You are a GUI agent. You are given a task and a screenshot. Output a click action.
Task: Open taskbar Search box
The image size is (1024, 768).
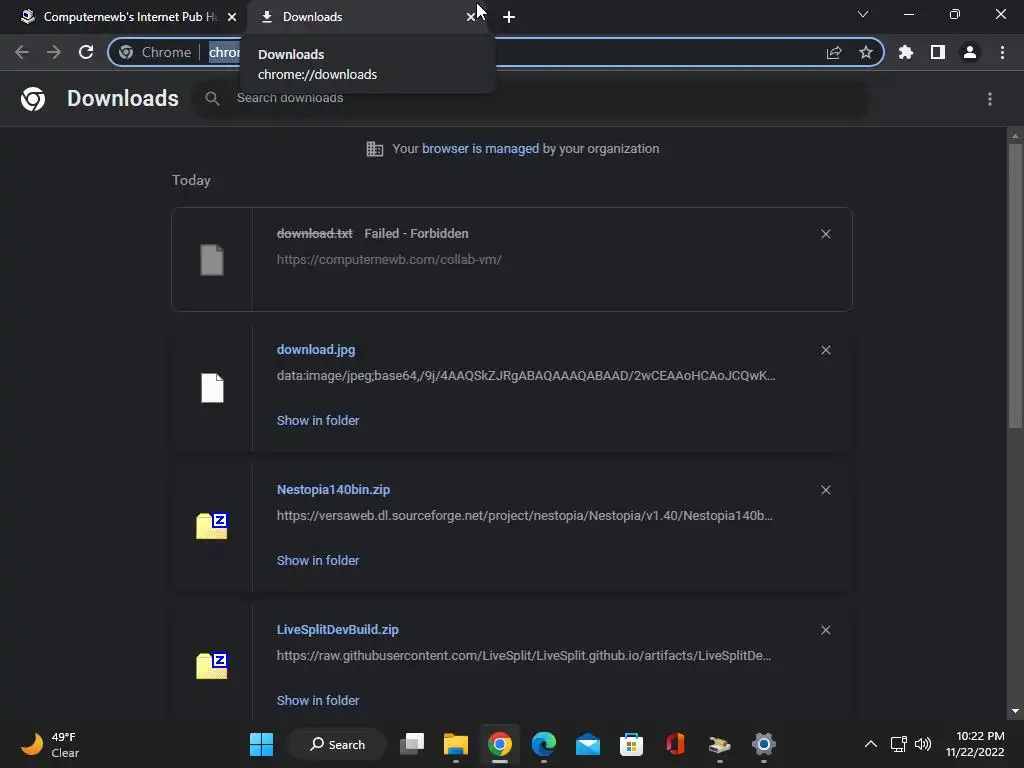(337, 744)
